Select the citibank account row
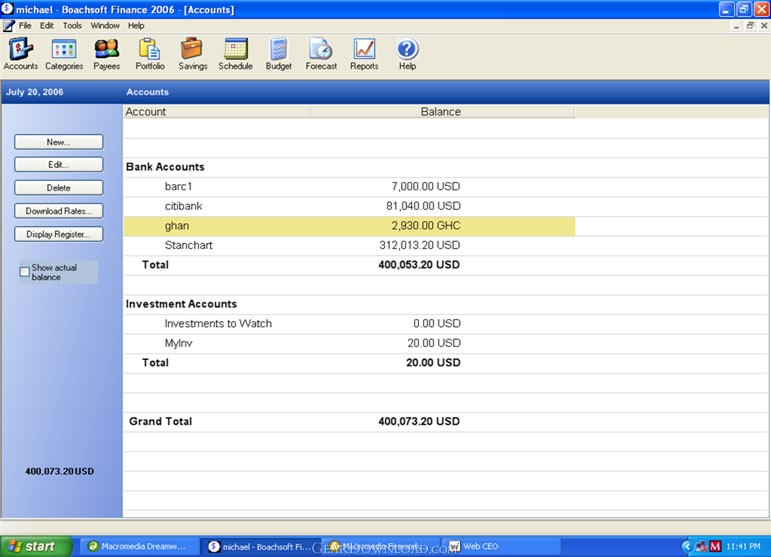Screen dimensions: 771x557 (349, 206)
